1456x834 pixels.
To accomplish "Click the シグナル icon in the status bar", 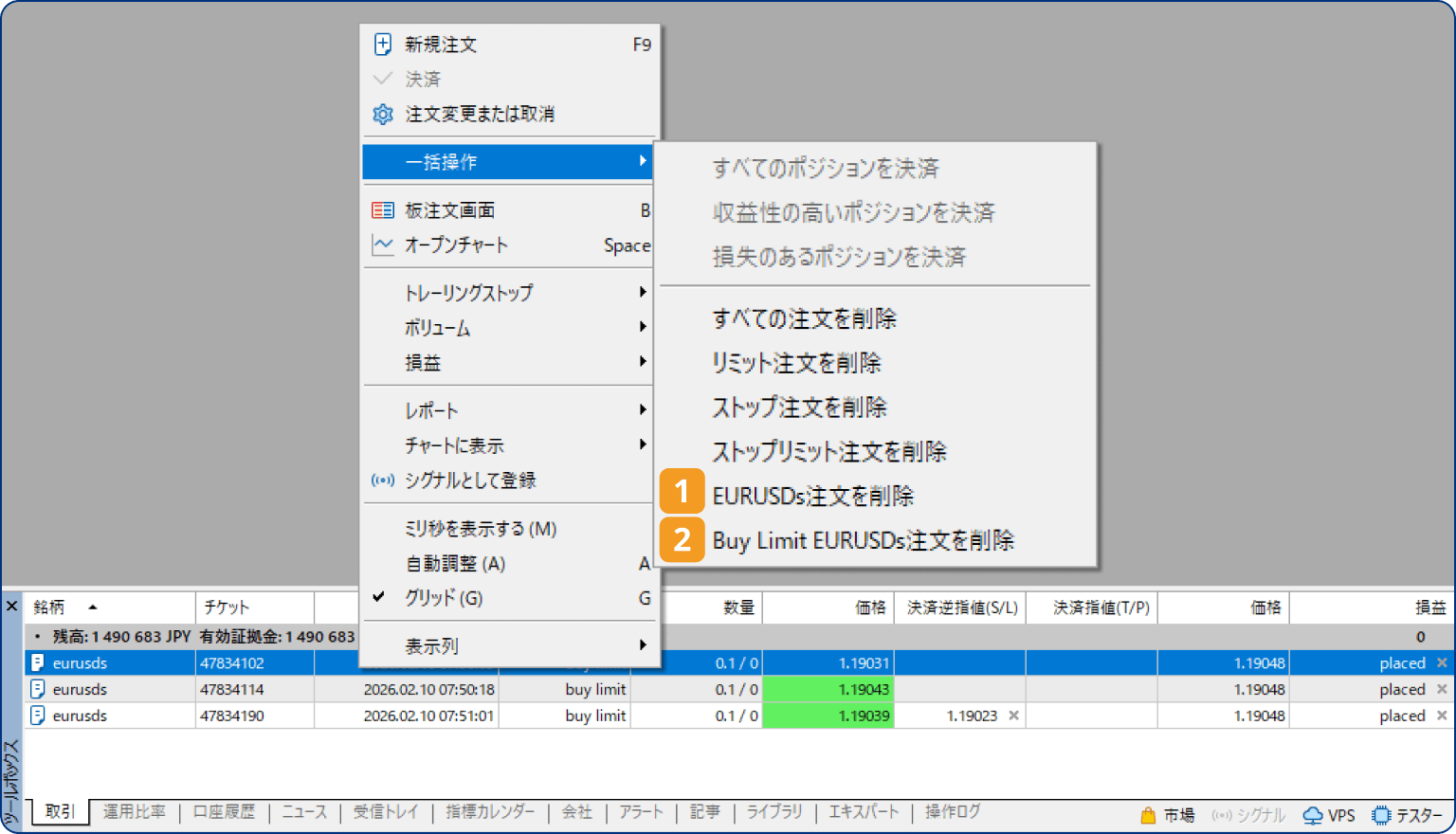I will tap(1221, 815).
